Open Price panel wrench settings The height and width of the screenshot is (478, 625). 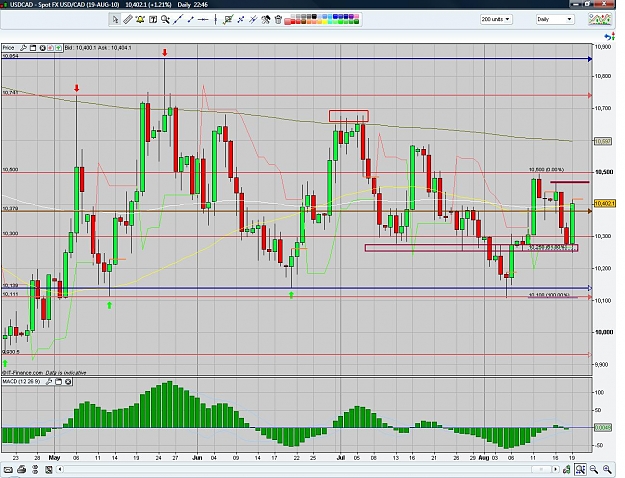[x=24, y=48]
